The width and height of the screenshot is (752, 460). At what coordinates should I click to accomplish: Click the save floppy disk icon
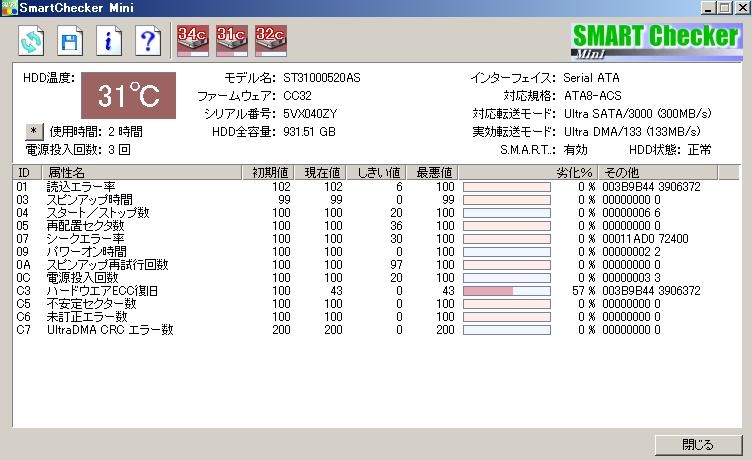point(70,41)
